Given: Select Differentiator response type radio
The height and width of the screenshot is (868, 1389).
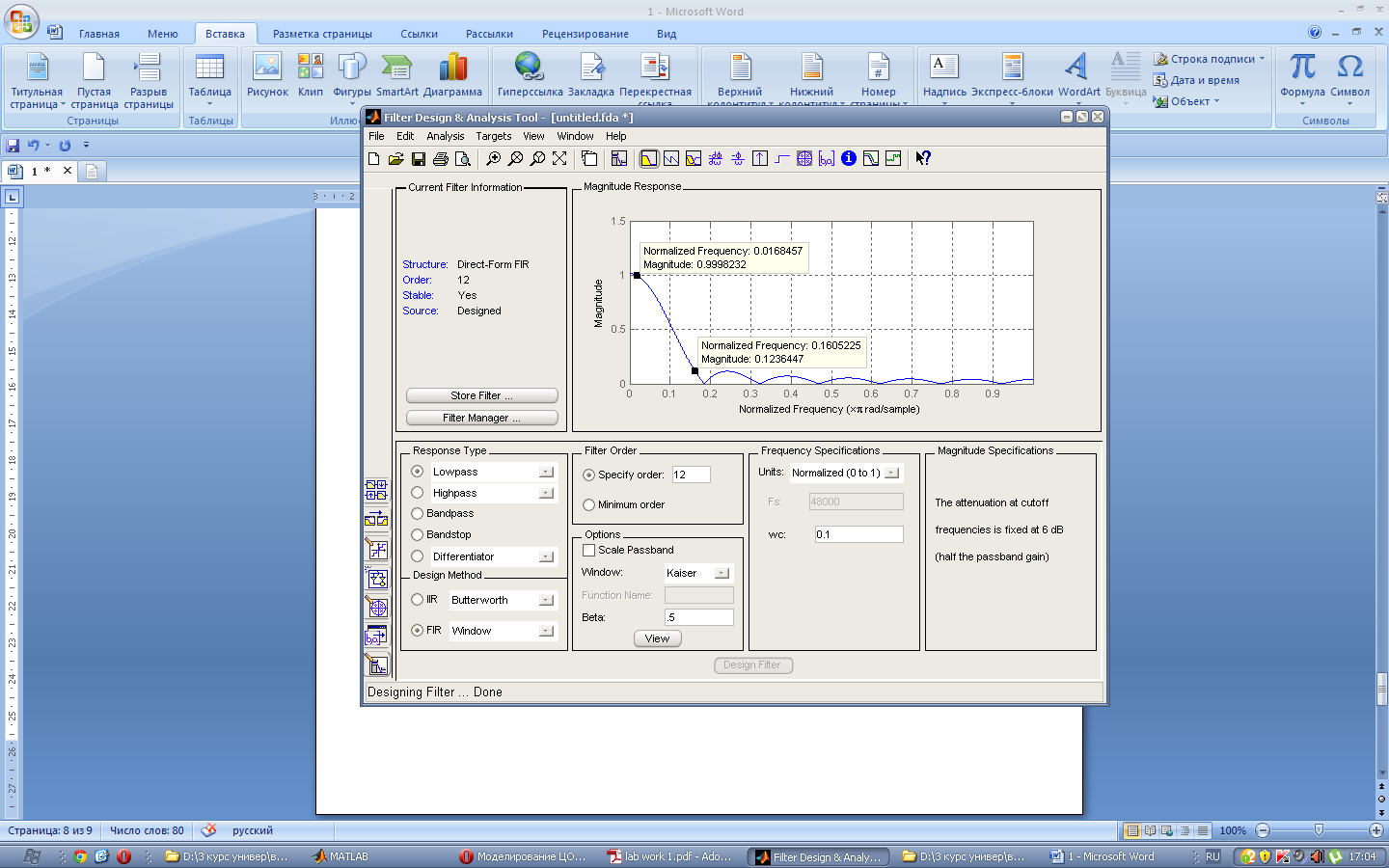Looking at the screenshot, I should [418, 556].
